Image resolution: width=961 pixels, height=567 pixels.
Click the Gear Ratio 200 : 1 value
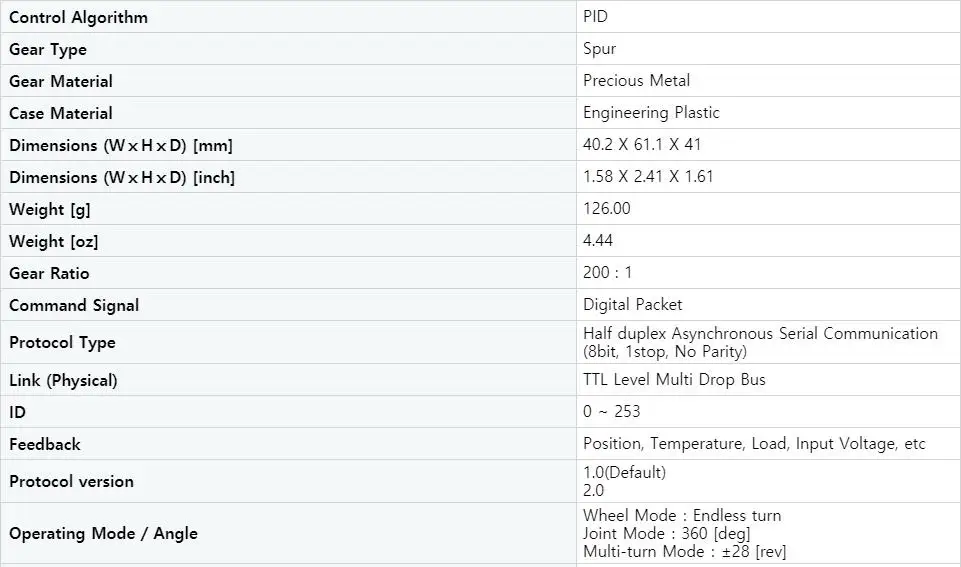(x=607, y=272)
